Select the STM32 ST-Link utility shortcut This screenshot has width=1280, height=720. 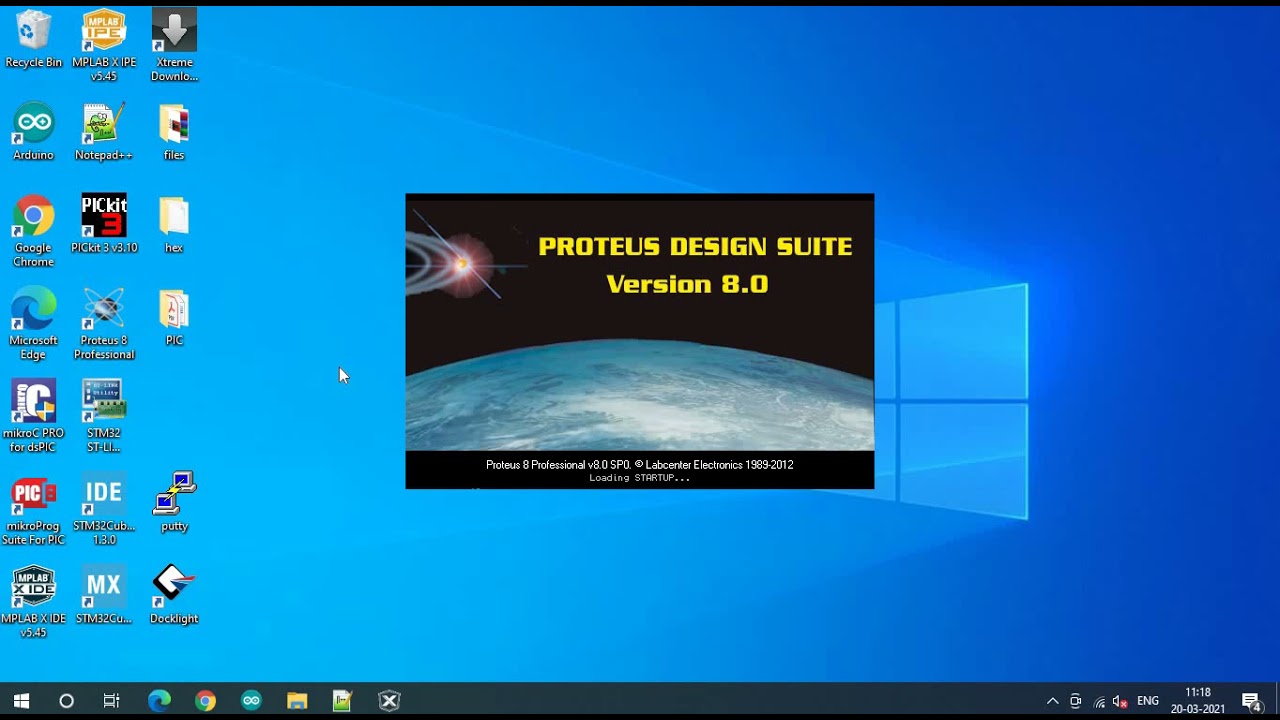point(103,416)
